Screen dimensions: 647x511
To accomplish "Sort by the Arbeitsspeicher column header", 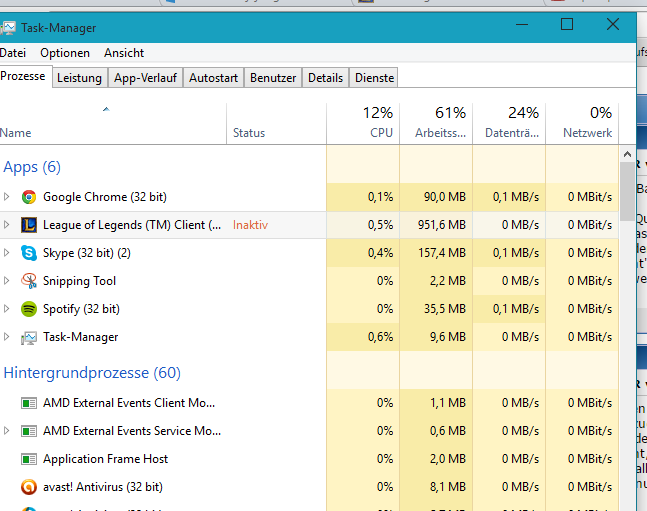I will point(436,124).
